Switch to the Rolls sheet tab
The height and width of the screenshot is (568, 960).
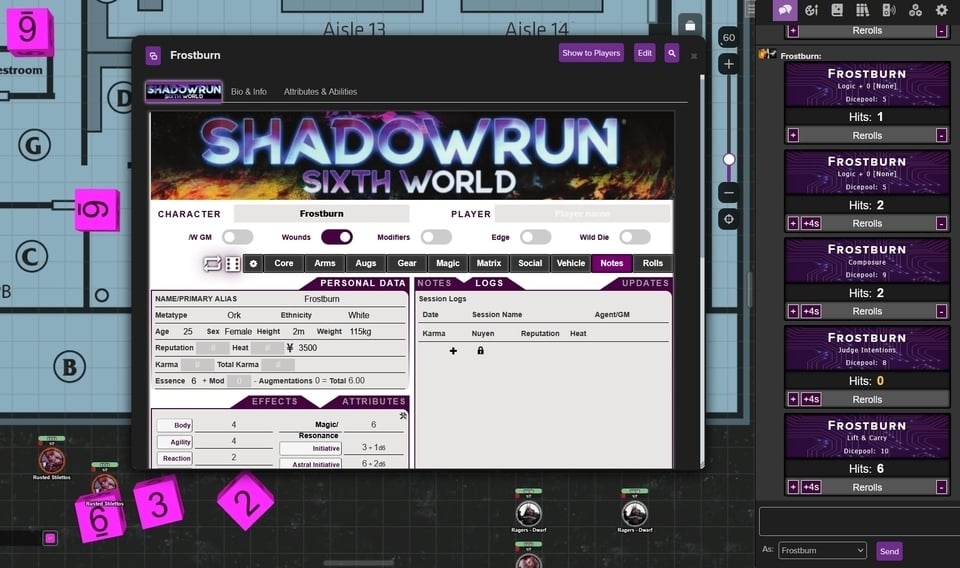653,263
